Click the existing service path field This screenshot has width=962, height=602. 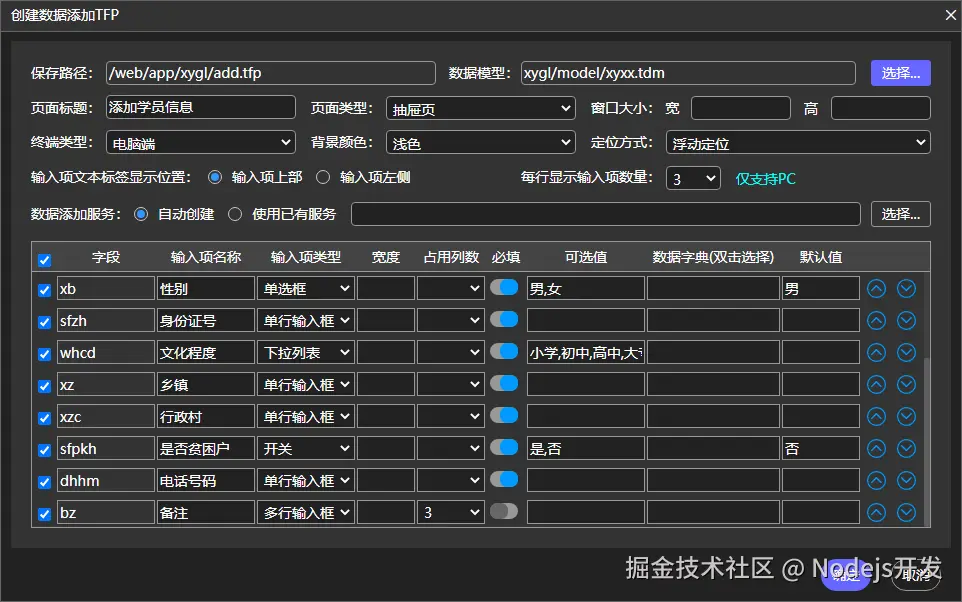pyautogui.click(x=606, y=214)
